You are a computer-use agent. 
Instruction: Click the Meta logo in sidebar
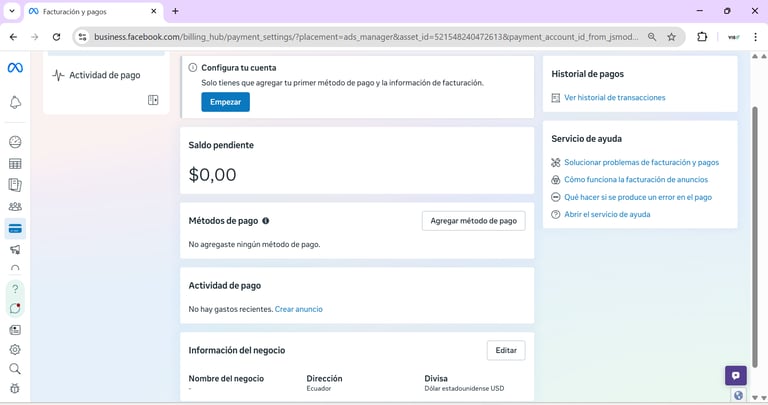click(15, 68)
